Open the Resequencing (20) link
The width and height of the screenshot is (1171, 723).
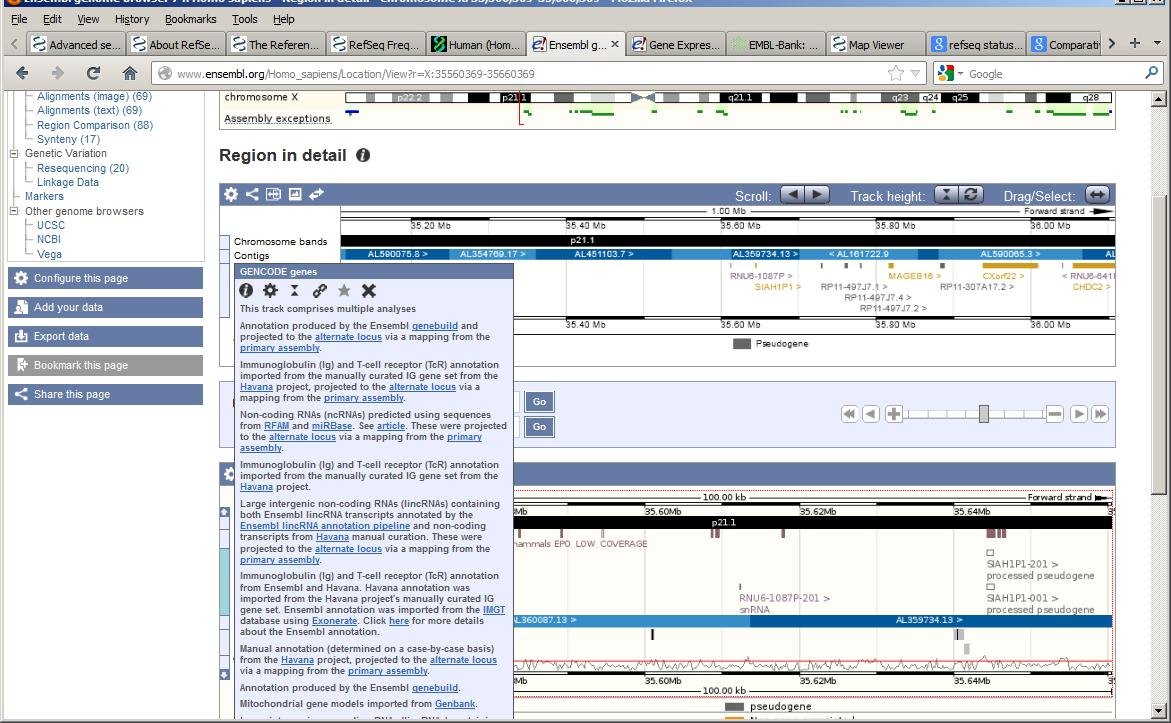click(x=83, y=169)
